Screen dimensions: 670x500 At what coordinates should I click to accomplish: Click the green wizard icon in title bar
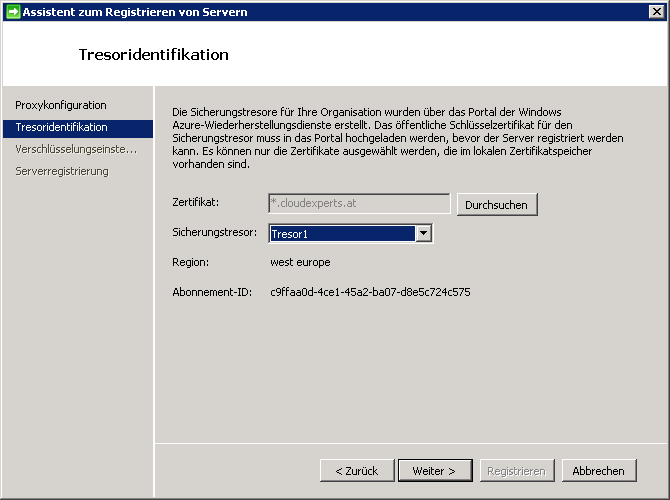12,12
